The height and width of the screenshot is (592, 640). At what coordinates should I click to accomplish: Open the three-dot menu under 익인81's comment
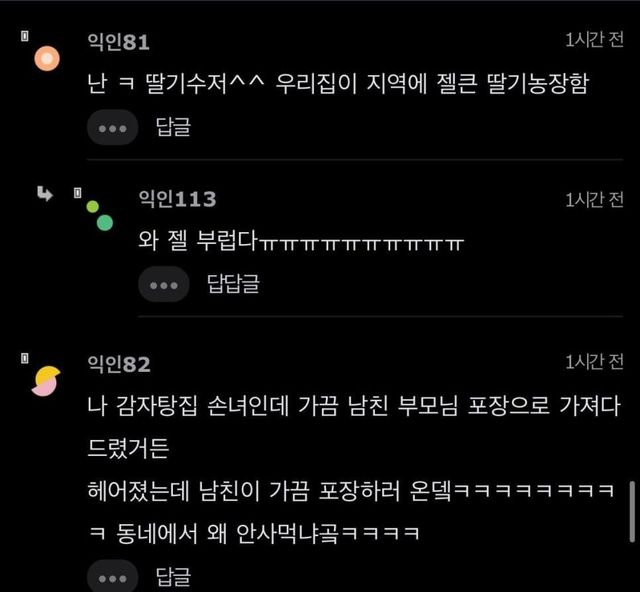click(x=113, y=127)
